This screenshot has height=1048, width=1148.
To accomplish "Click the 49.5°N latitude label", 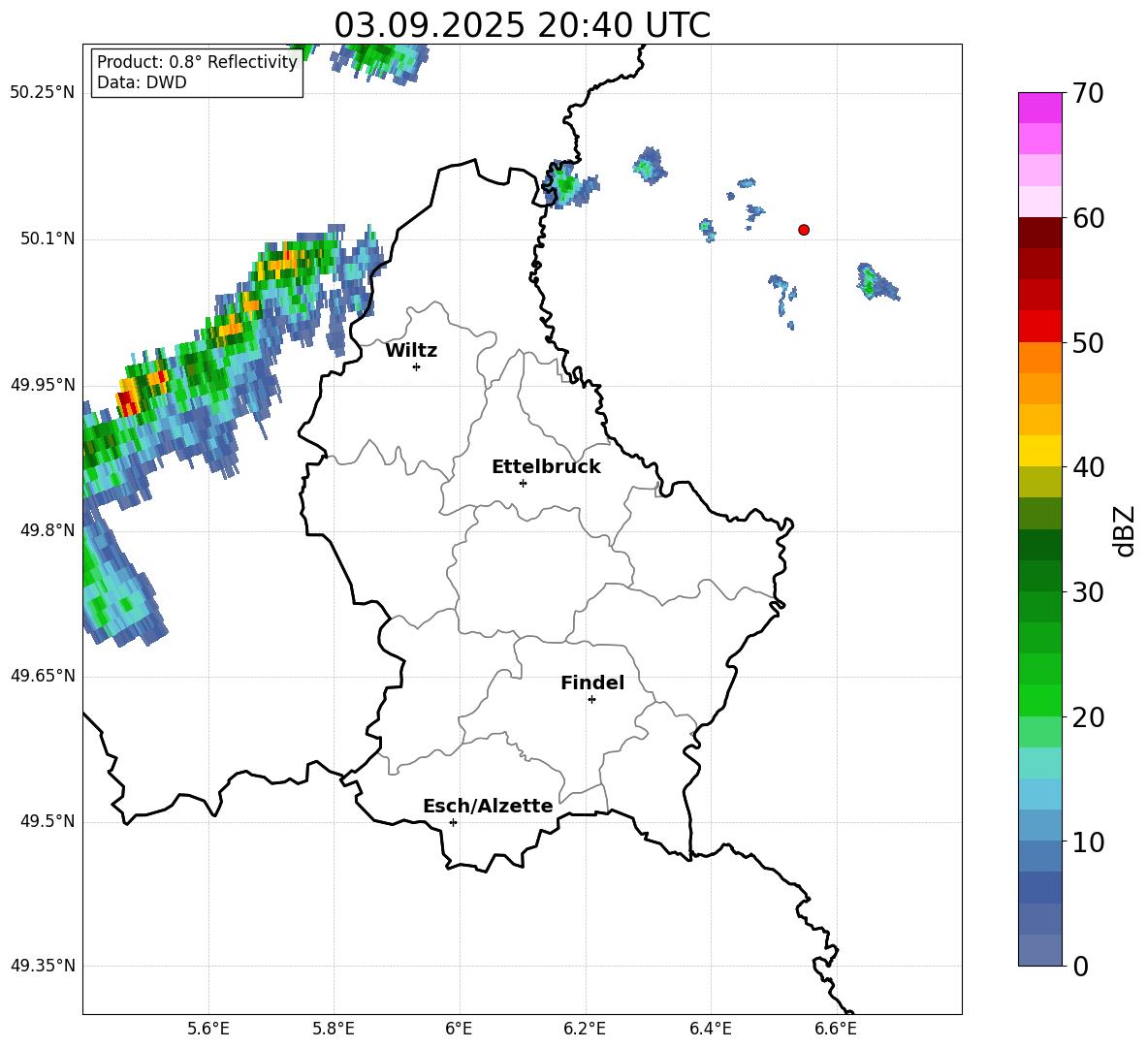I will pos(47,821).
